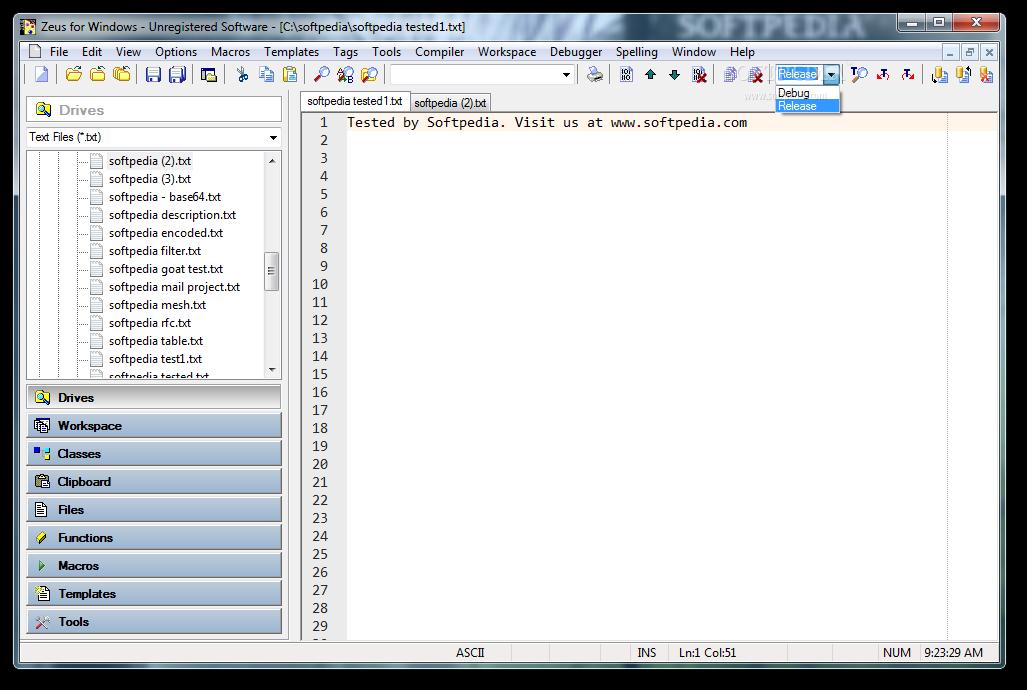Click the Print icon on the toolbar
1027x690 pixels.
(593, 73)
